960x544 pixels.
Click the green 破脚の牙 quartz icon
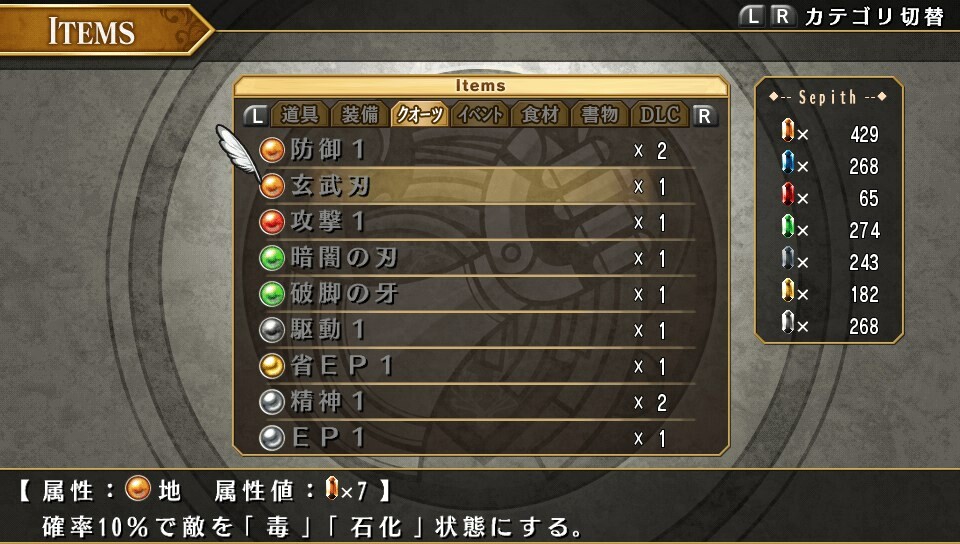(x=272, y=294)
